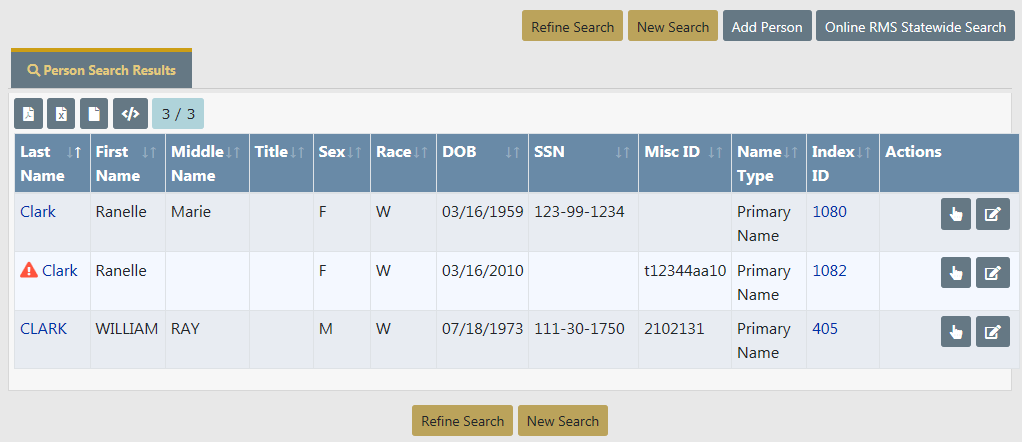The height and width of the screenshot is (442, 1022).
Task: Open edit for Ranelle Marie Clark
Action: [x=992, y=214]
